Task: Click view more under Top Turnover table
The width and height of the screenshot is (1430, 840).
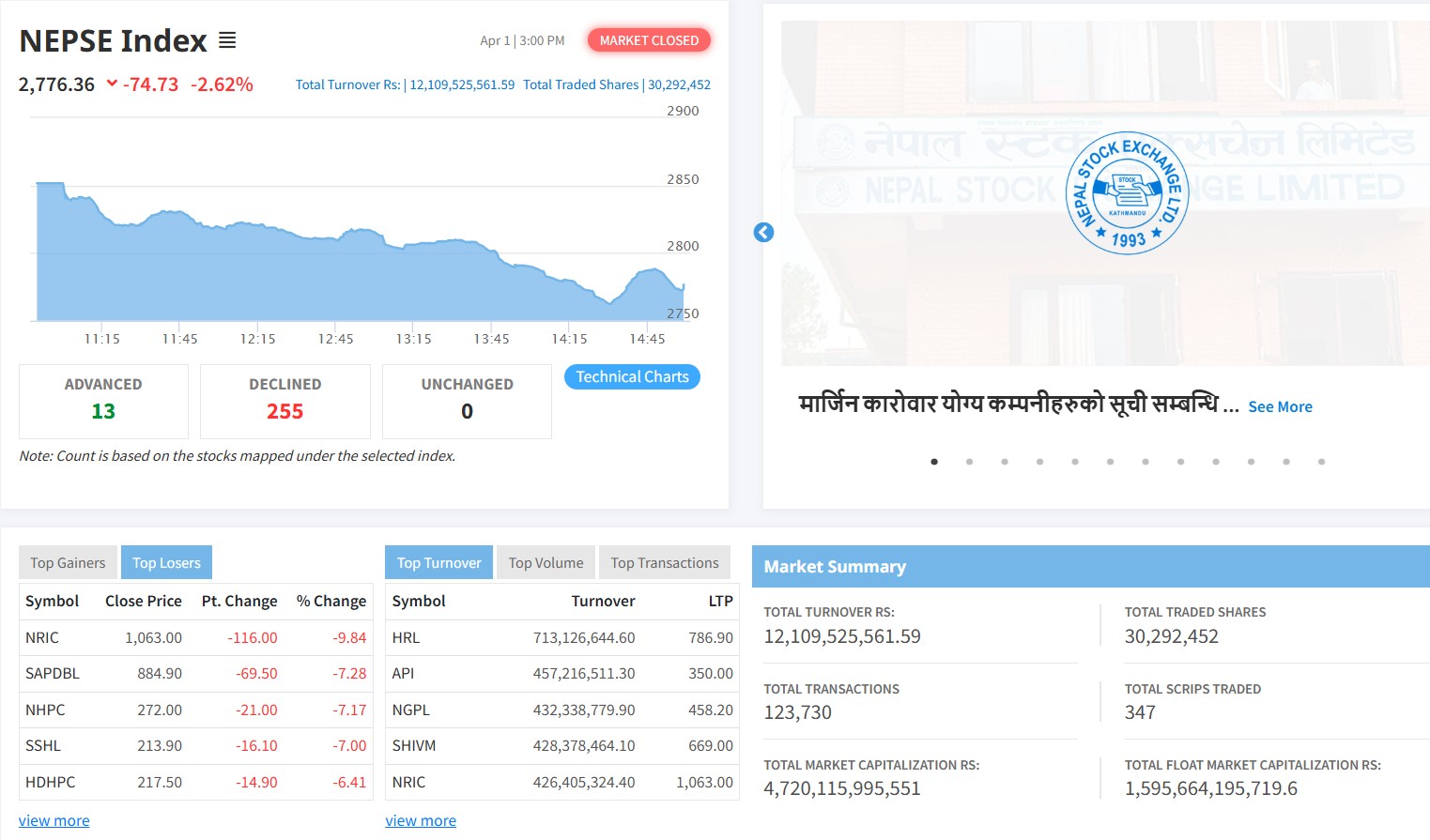Action: coord(421,821)
